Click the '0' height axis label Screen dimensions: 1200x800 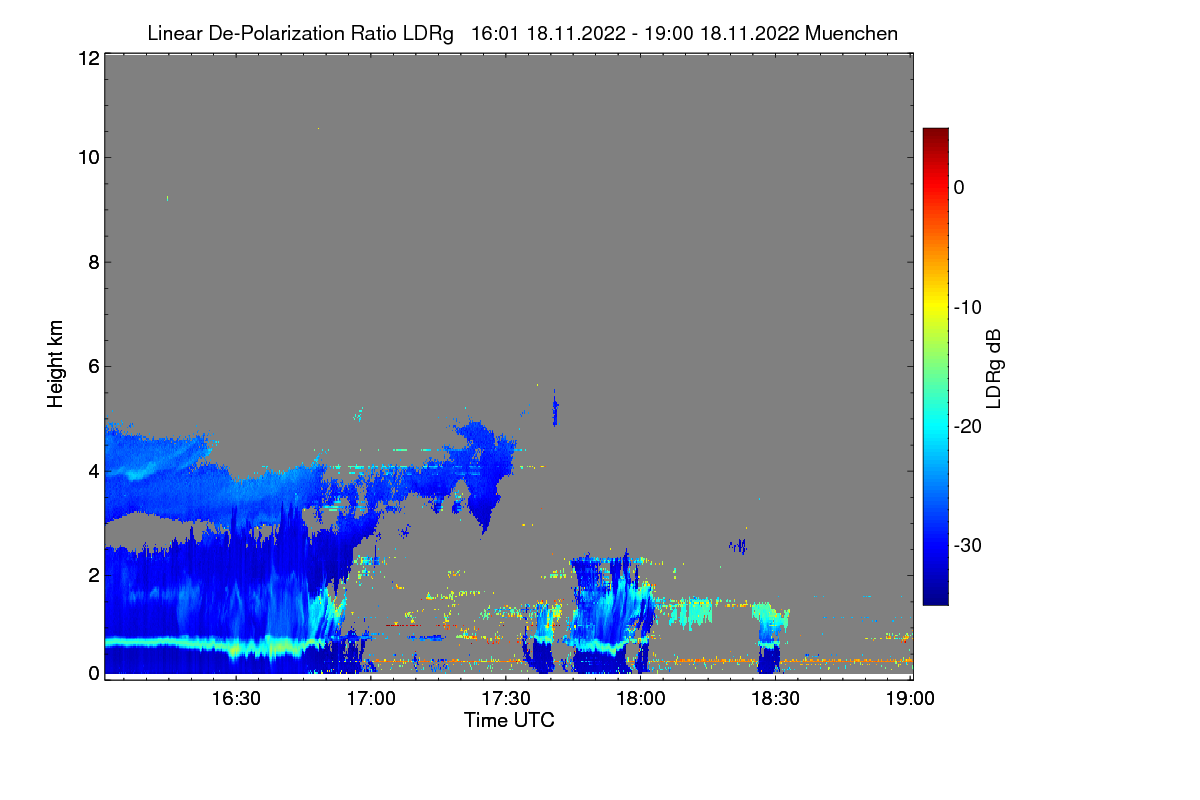pyautogui.click(x=93, y=673)
